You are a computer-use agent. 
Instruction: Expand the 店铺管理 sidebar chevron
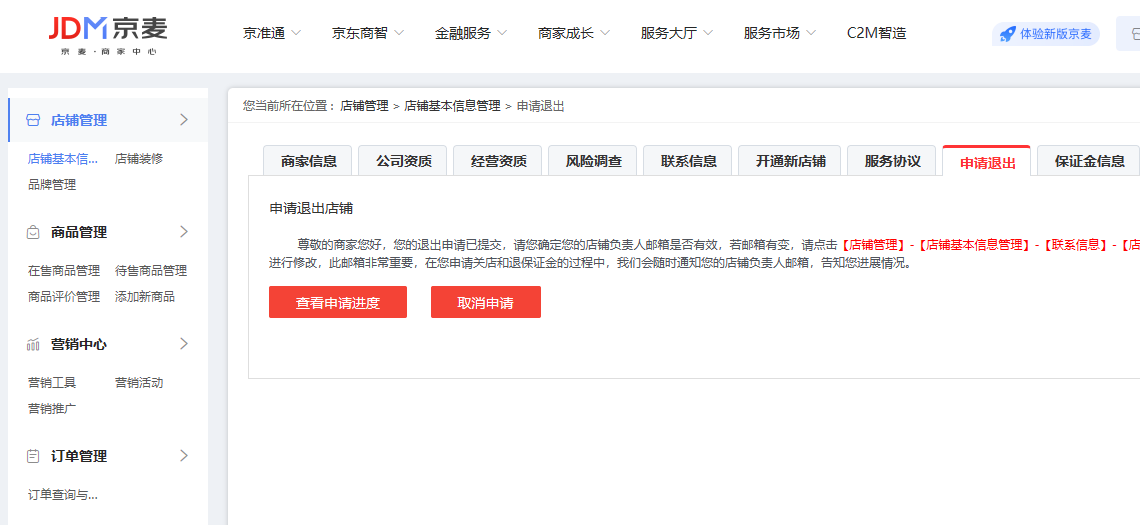[184, 120]
